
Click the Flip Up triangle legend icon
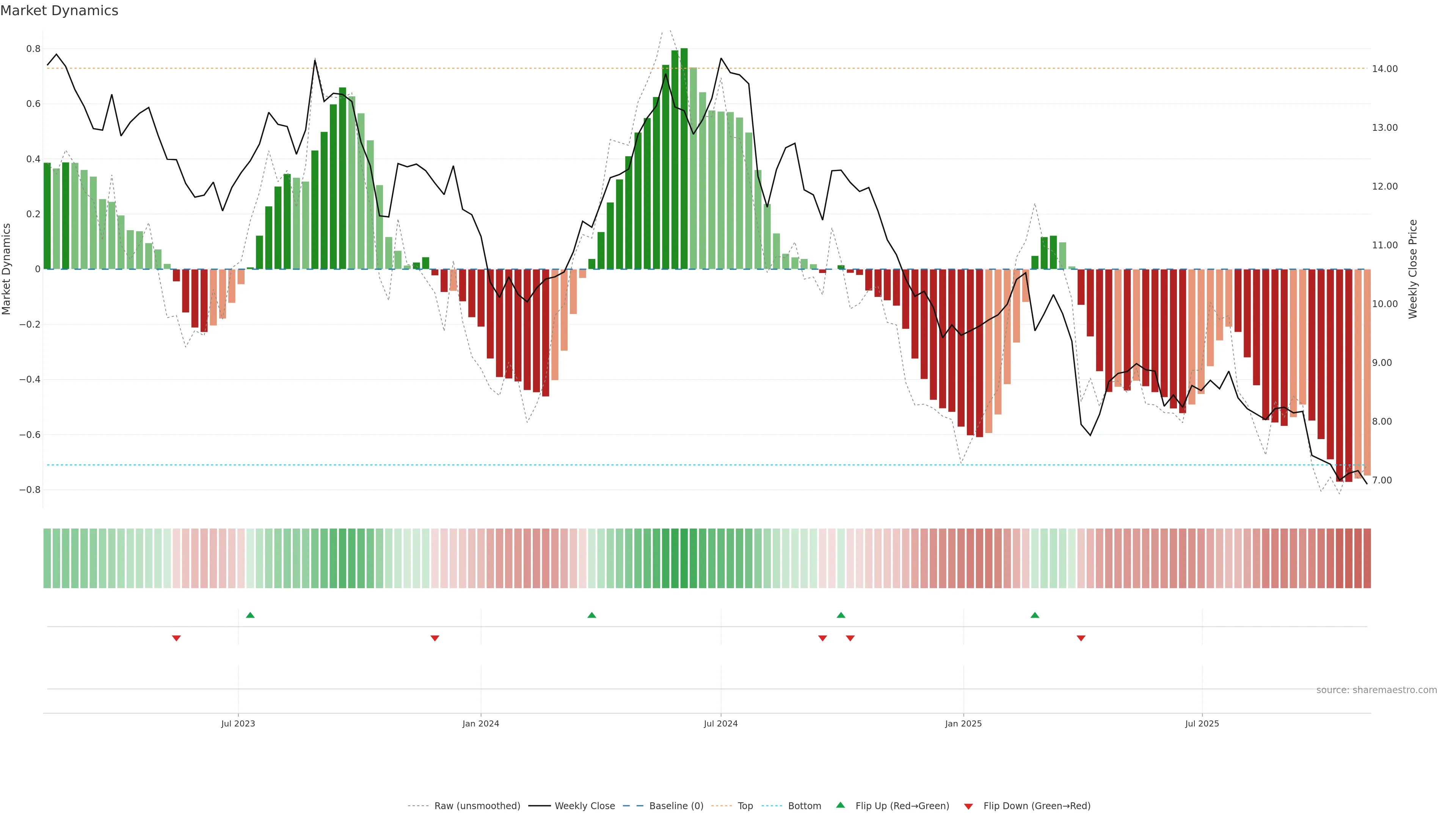841,805
